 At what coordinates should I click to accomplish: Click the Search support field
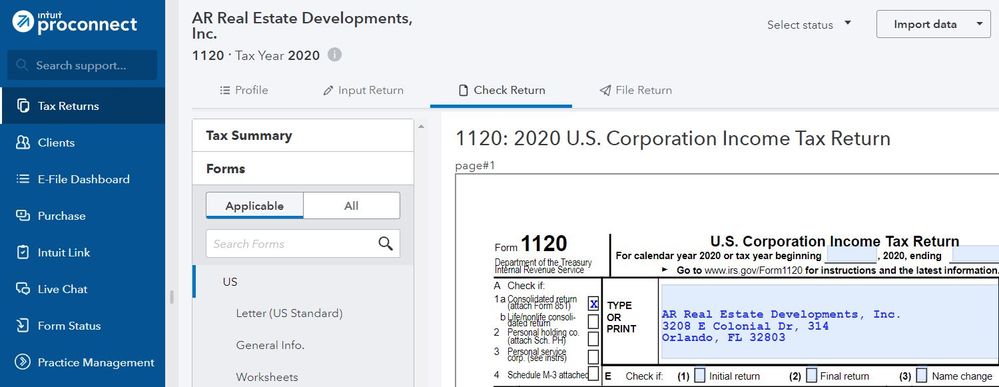pos(82,65)
